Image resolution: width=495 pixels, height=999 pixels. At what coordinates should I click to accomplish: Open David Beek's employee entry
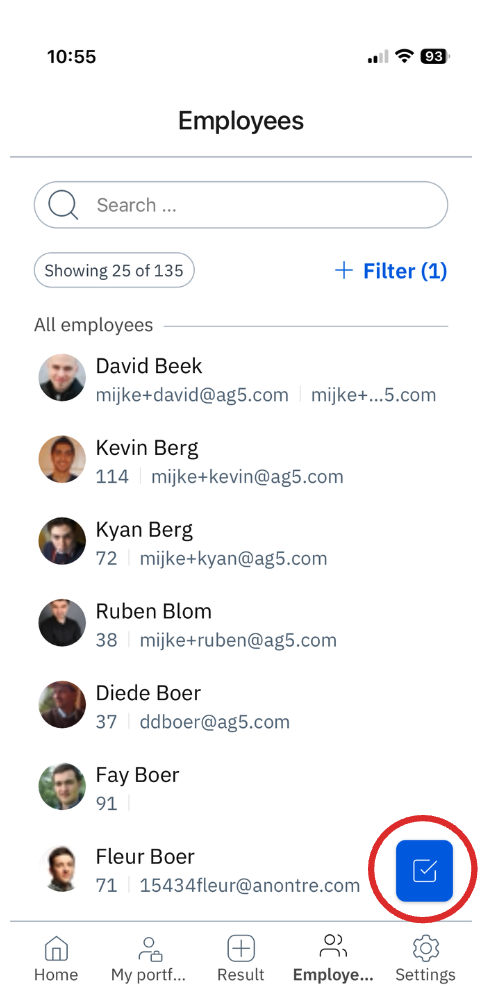pyautogui.click(x=241, y=378)
